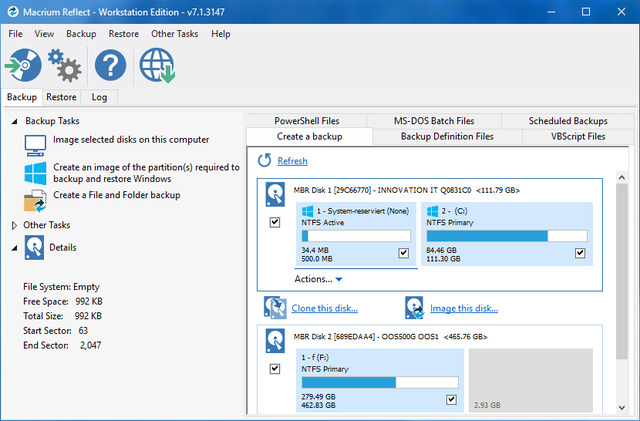Viewport: 640px width, 421px height.
Task: Click the Clone this disk link
Action: [x=324, y=308]
